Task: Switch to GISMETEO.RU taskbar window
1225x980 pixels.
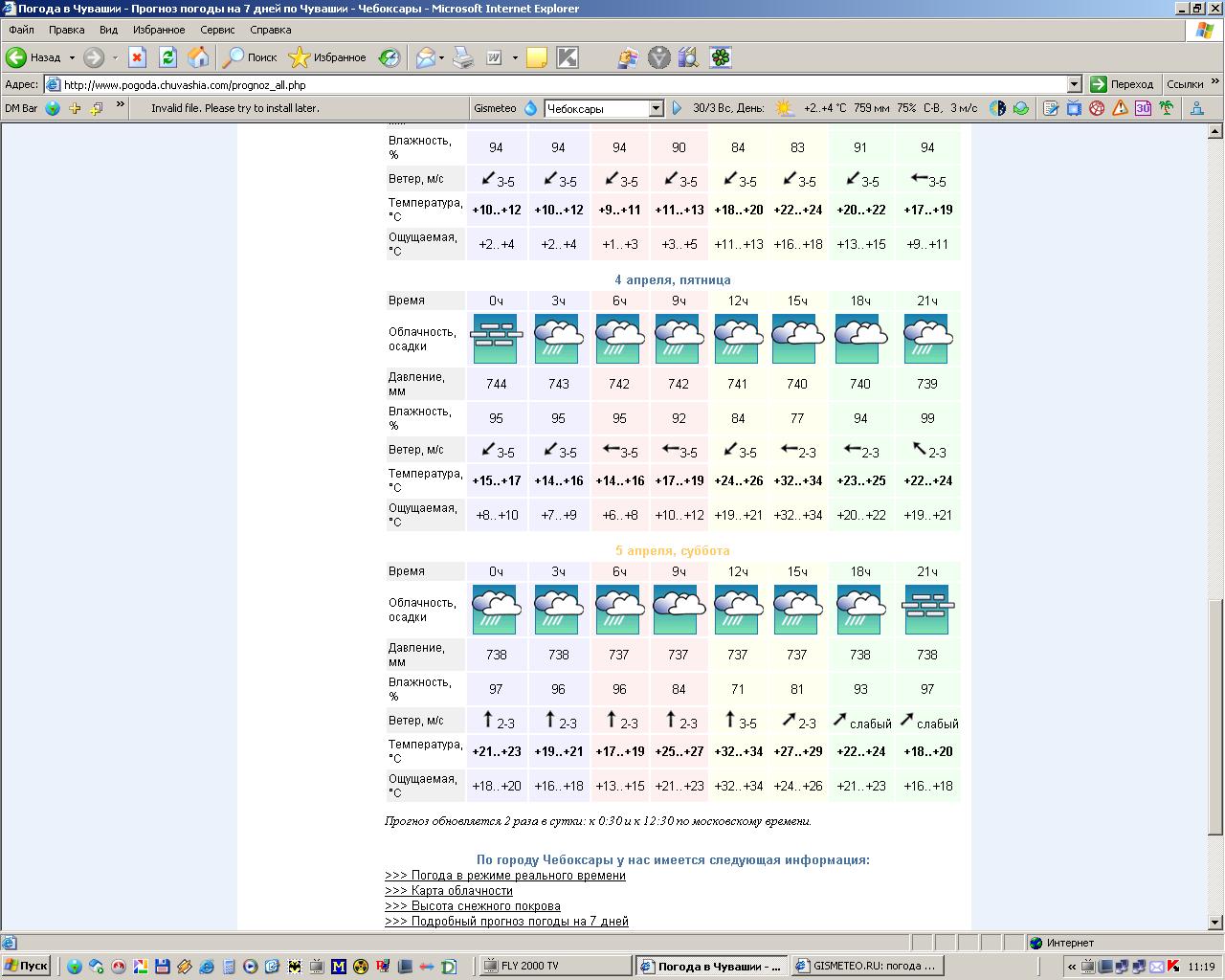Action: point(869,966)
